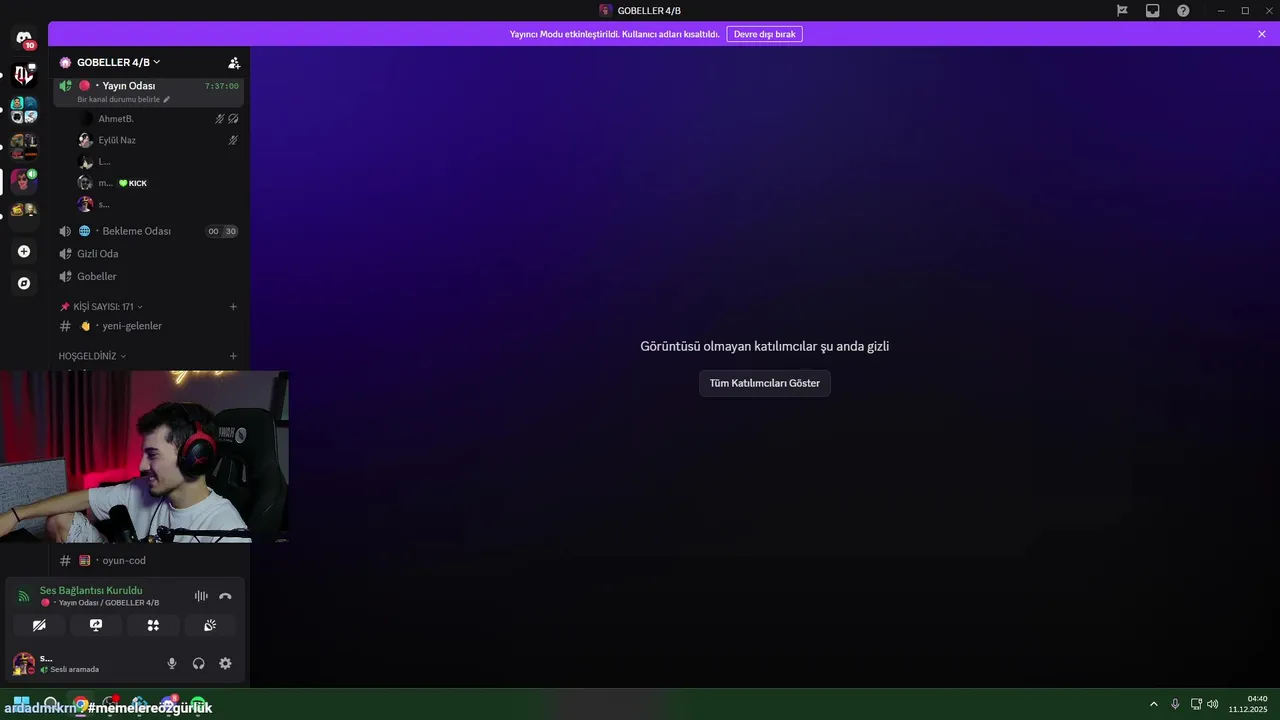The height and width of the screenshot is (720, 1280).
Task: Edit channel status pencil icon
Action: pyautogui.click(x=167, y=100)
